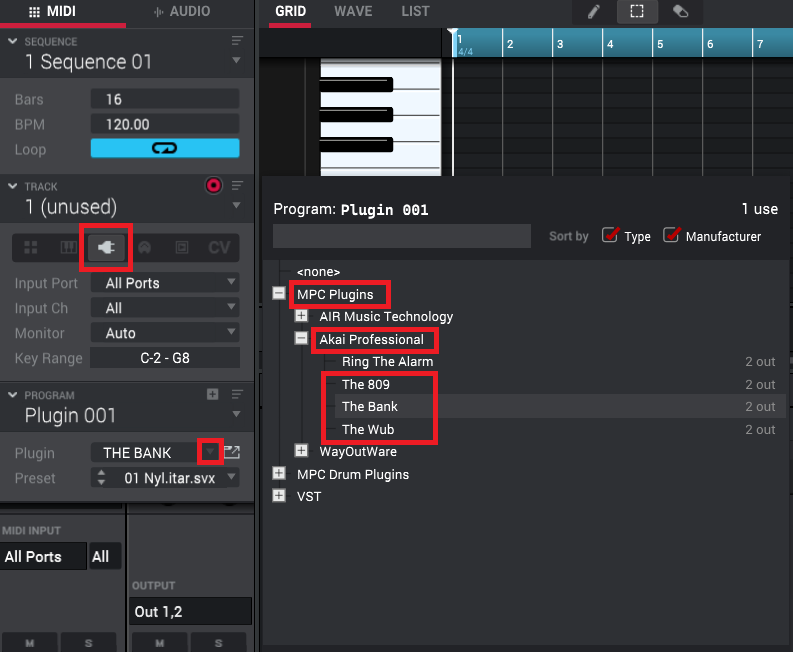
Task: Select the eraser tool
Action: coord(680,12)
